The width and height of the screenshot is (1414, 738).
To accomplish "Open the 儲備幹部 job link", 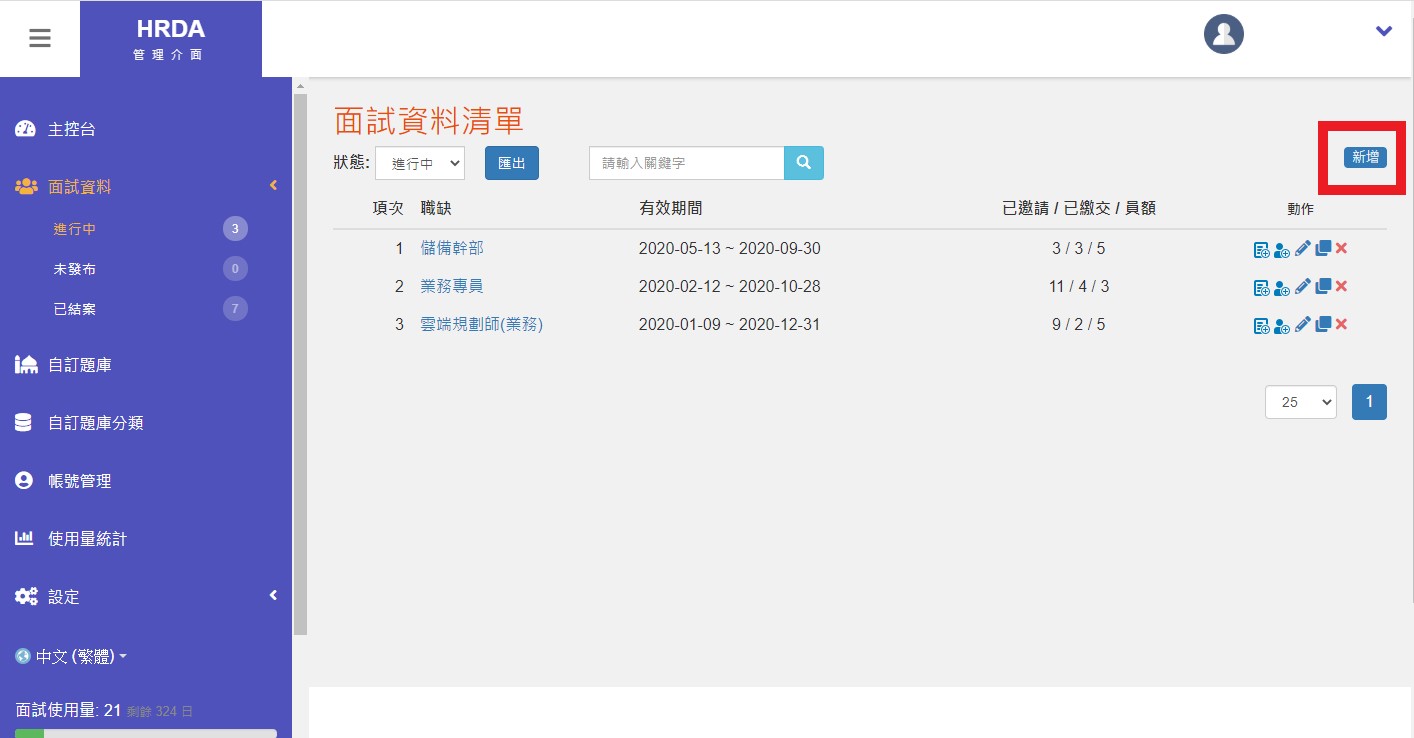I will [451, 247].
